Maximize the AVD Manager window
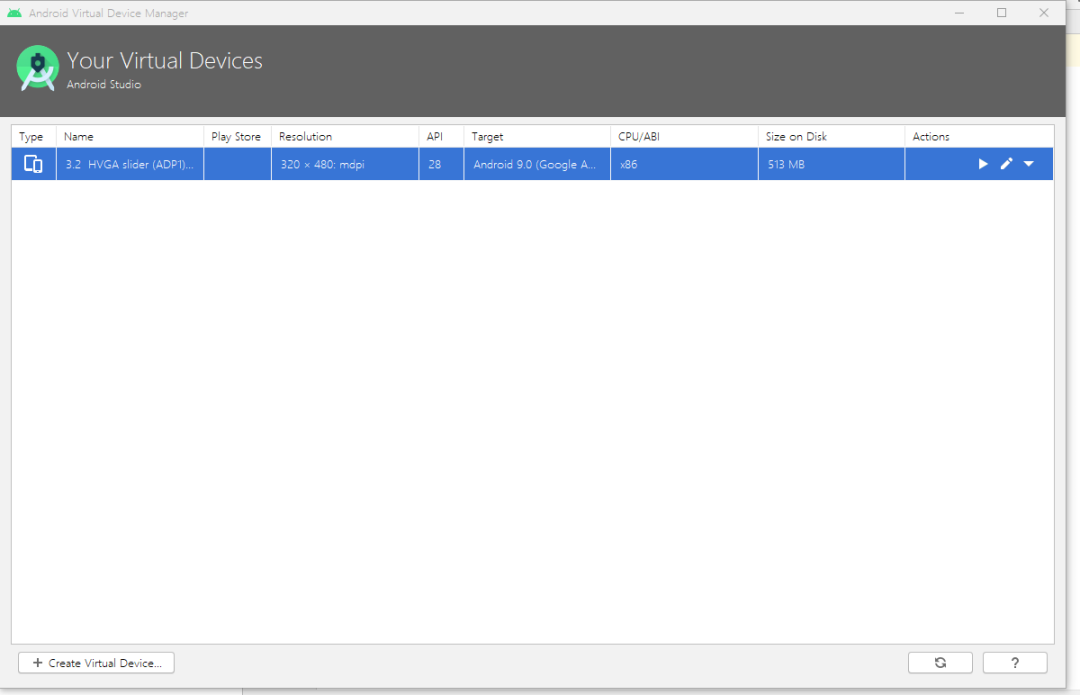The image size is (1080, 695). (1001, 13)
